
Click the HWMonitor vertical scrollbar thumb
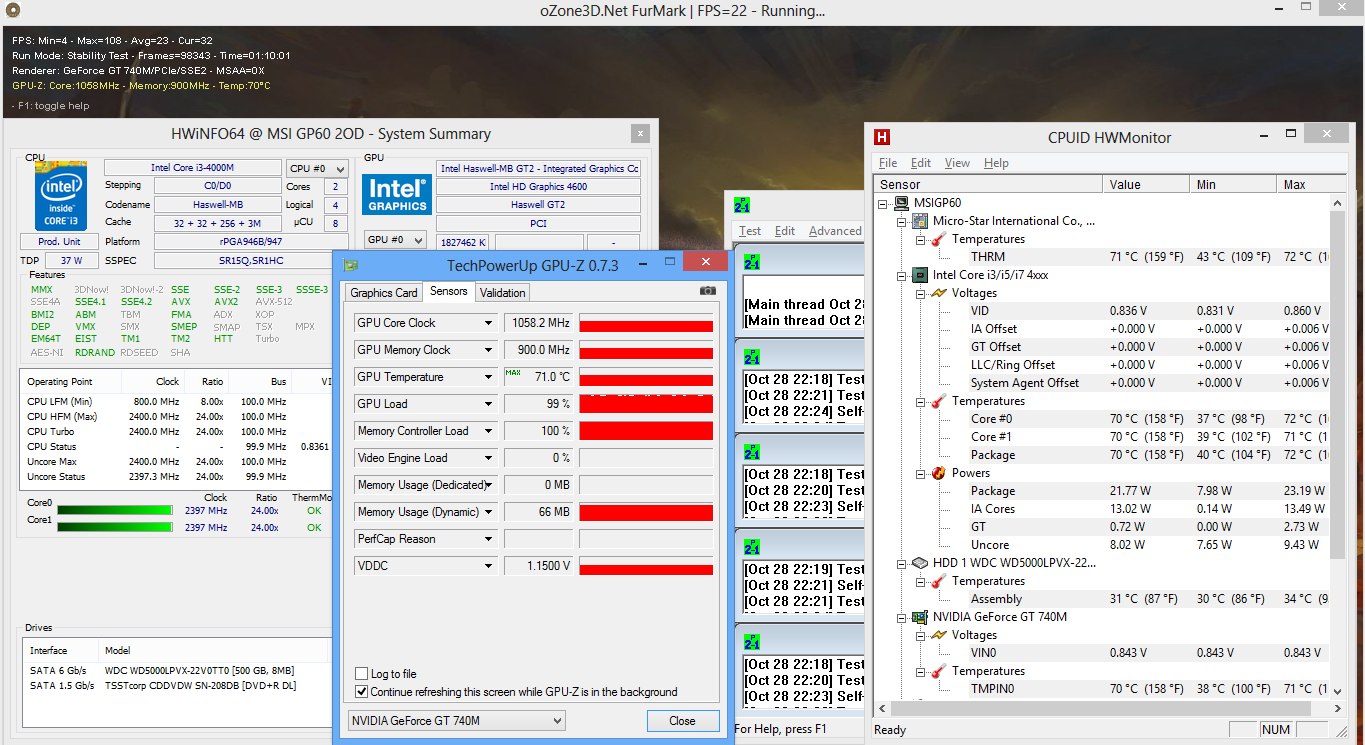pos(1337,384)
